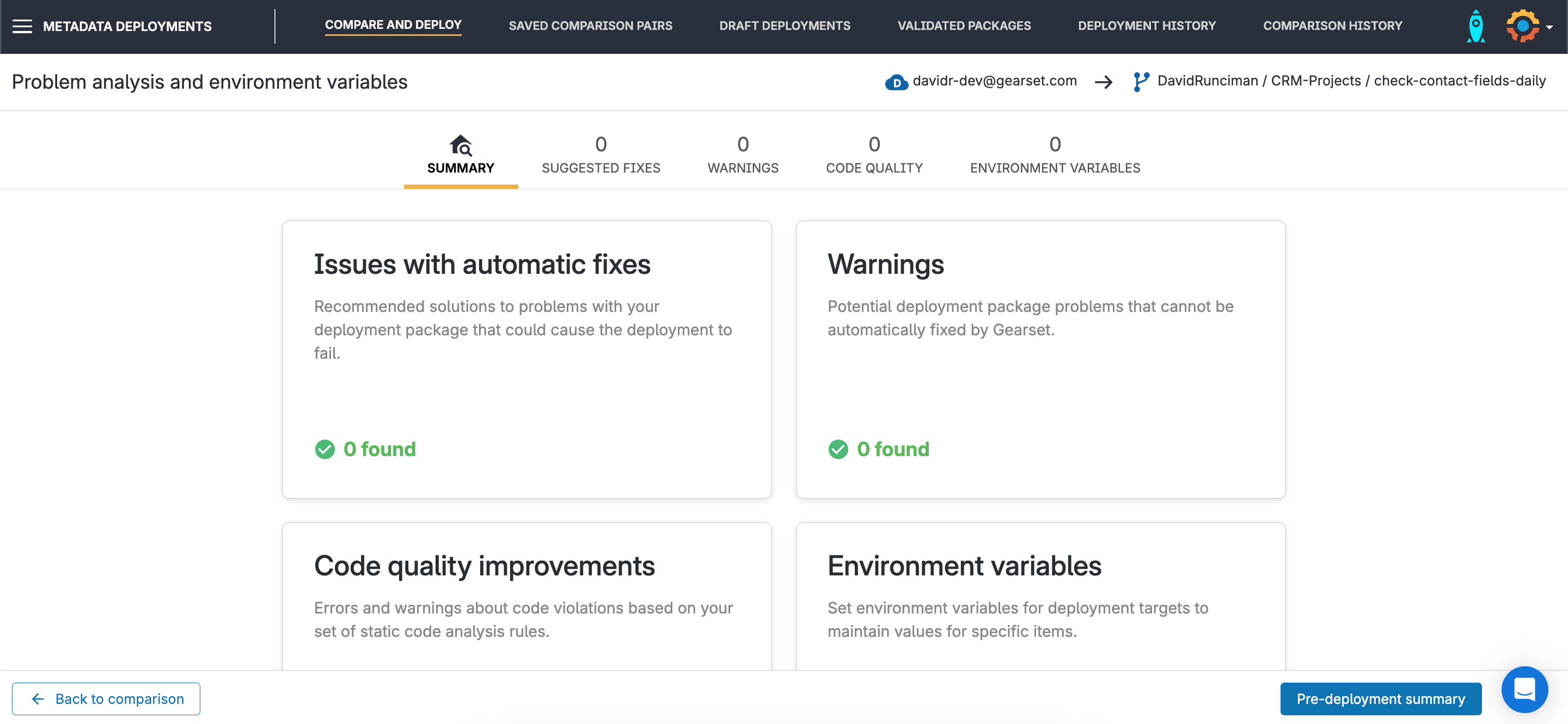This screenshot has width=1568, height=724.
Task: Click the git branch target icon
Action: click(x=1141, y=82)
